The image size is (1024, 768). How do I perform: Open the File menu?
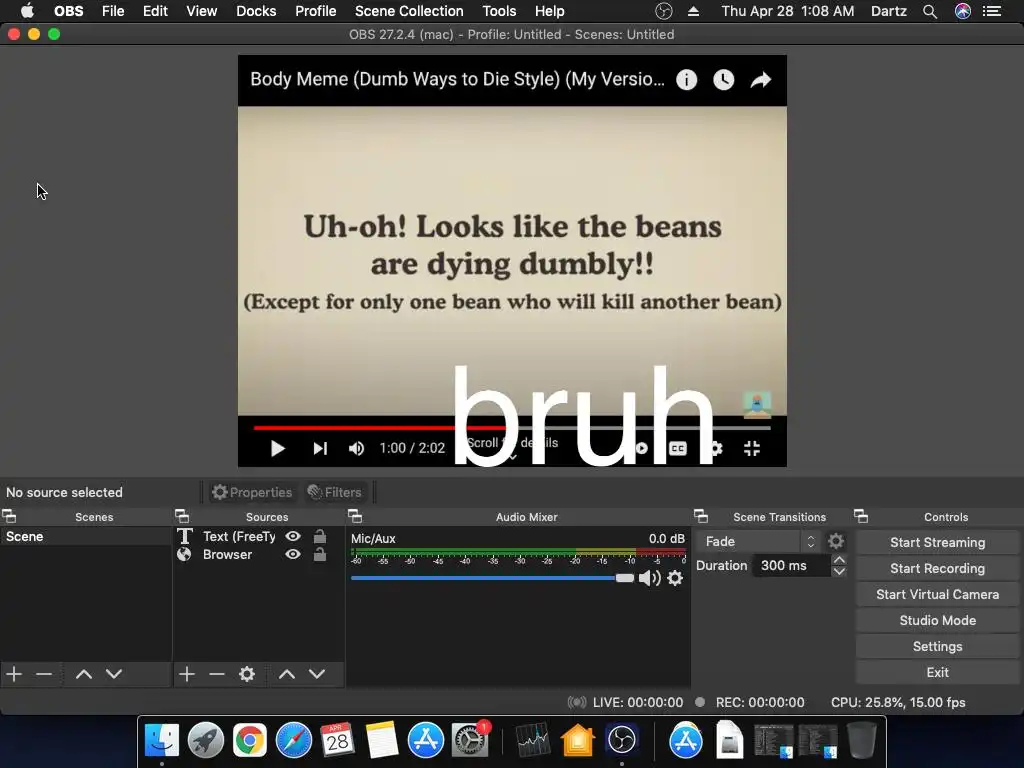click(x=113, y=11)
